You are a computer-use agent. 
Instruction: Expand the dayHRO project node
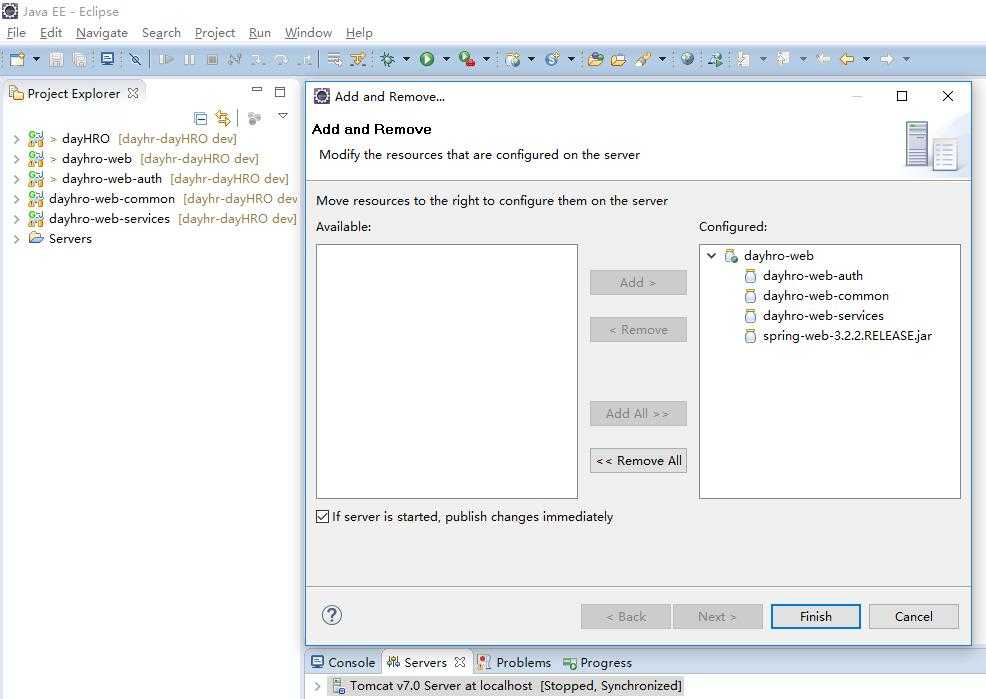click(x=16, y=139)
